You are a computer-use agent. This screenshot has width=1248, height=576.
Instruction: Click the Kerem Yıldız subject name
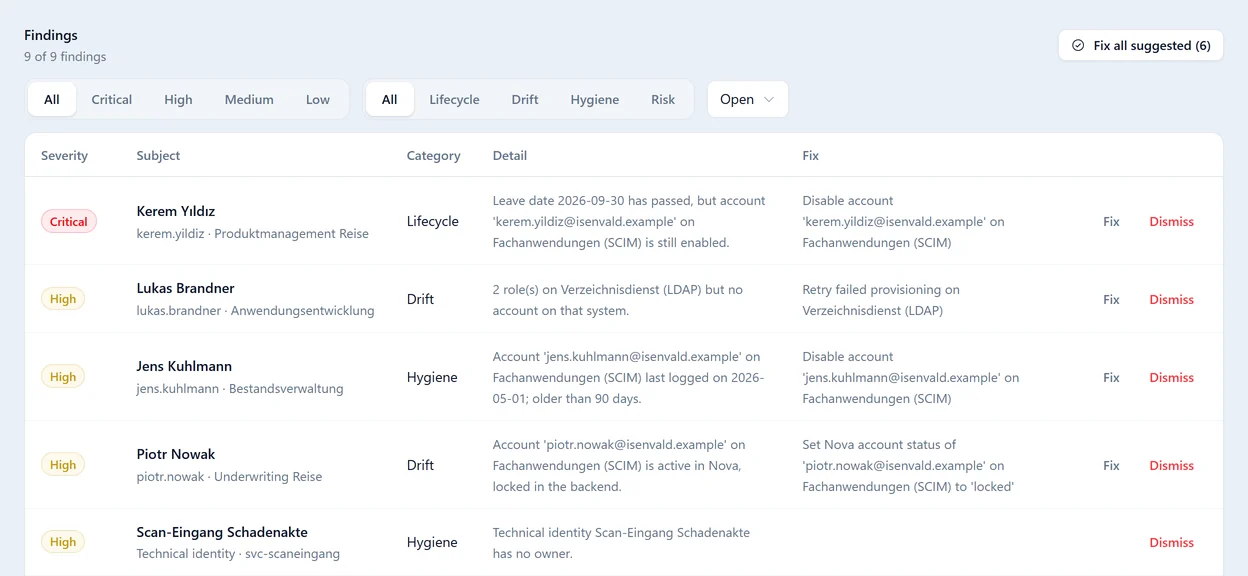[x=176, y=211]
